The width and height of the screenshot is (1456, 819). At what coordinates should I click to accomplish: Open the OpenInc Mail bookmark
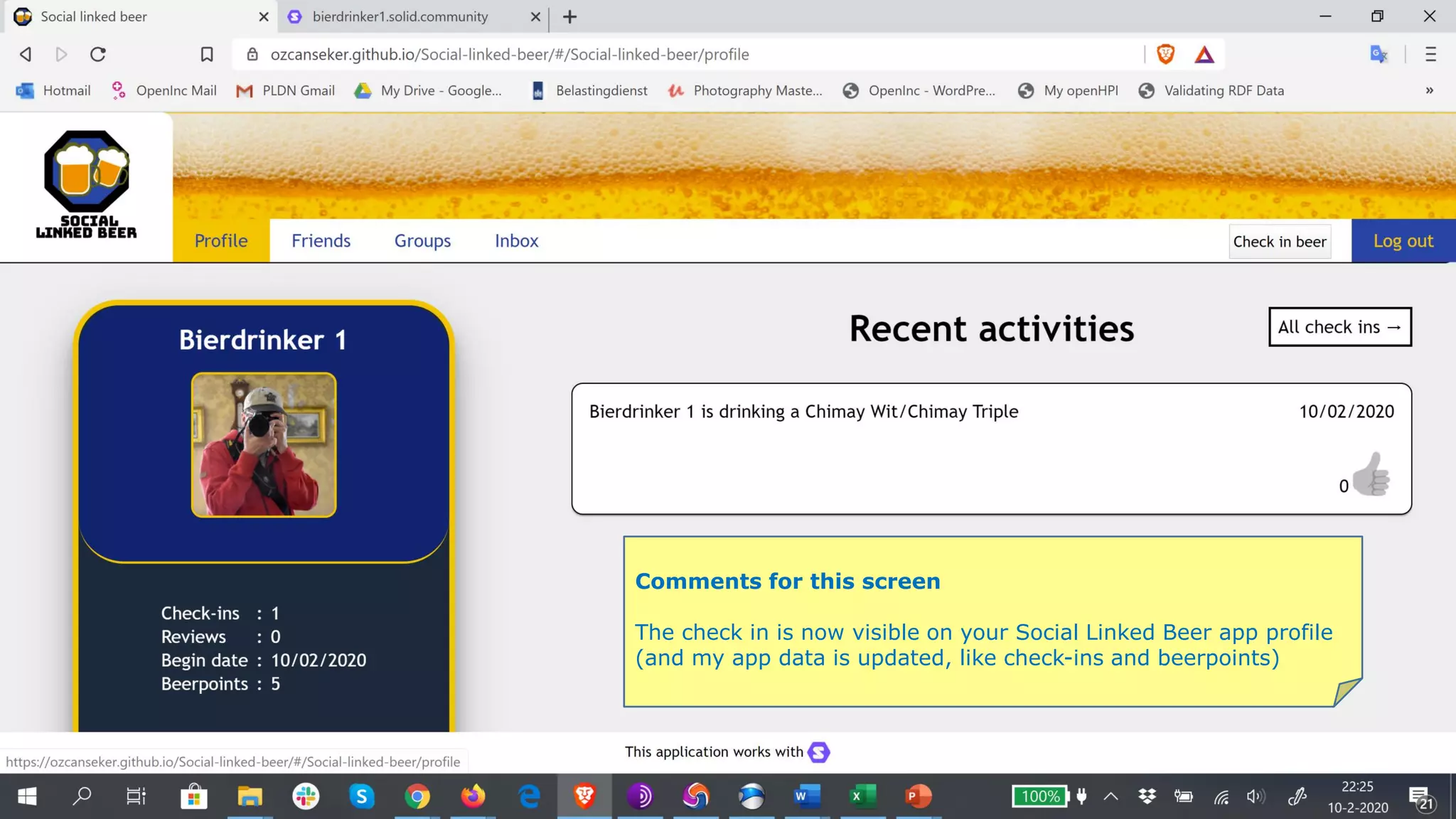pyautogui.click(x=164, y=90)
